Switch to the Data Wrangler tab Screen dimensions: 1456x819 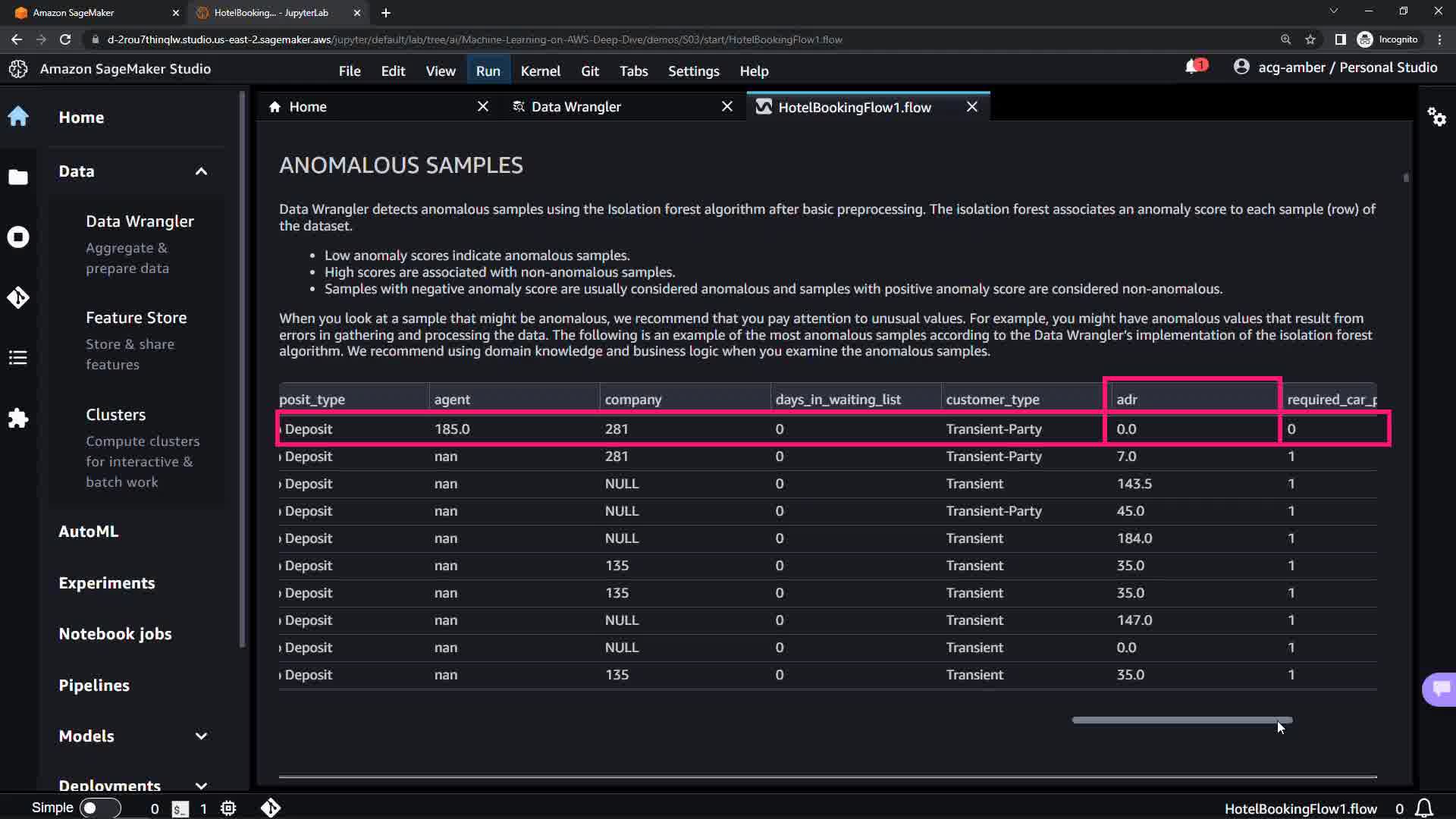pos(576,107)
